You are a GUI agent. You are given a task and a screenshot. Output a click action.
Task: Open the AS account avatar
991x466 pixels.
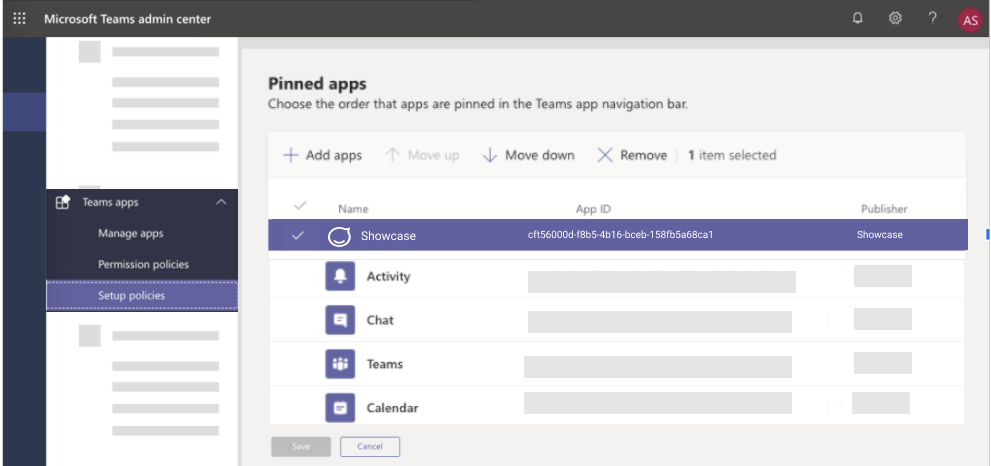[x=970, y=20]
